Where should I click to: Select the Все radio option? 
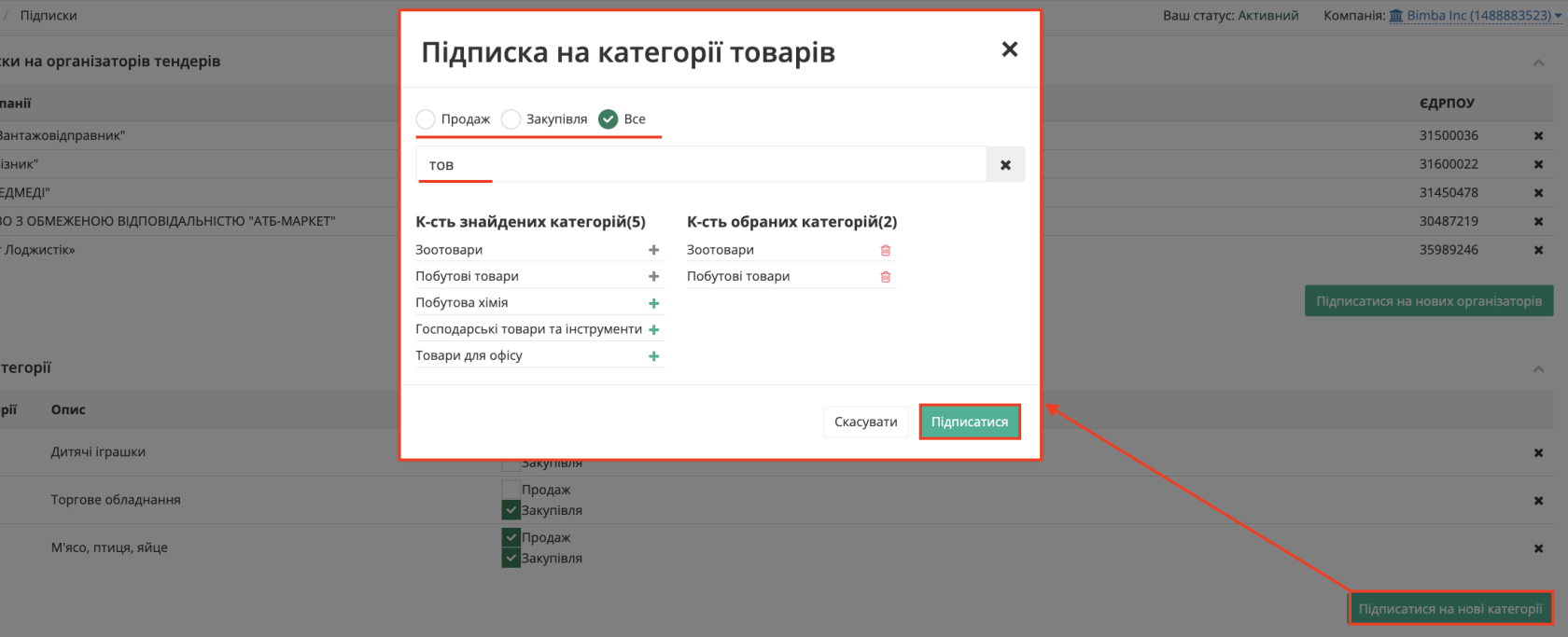(609, 119)
